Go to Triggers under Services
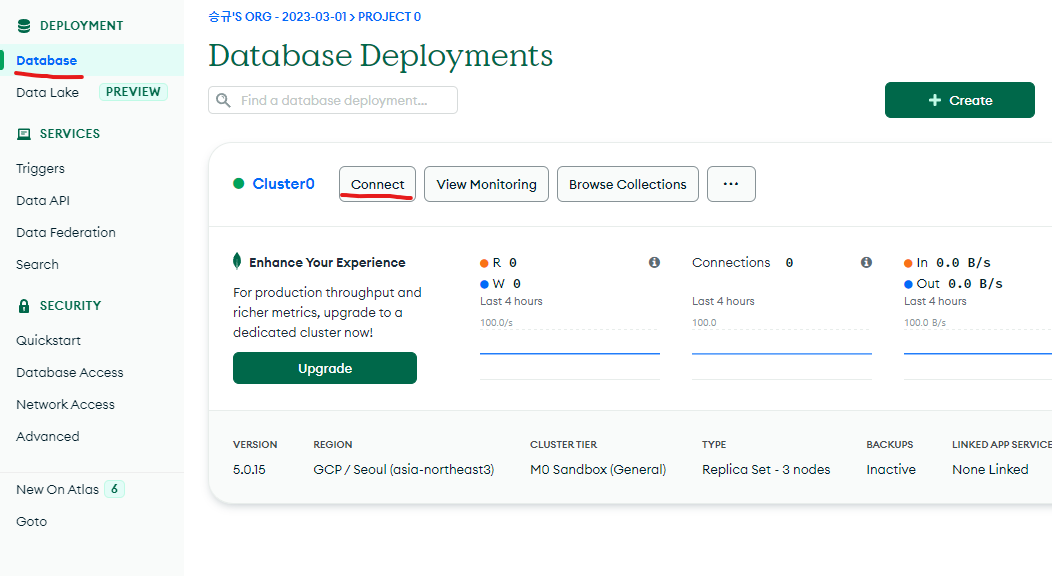1052x576 pixels. [x=40, y=168]
